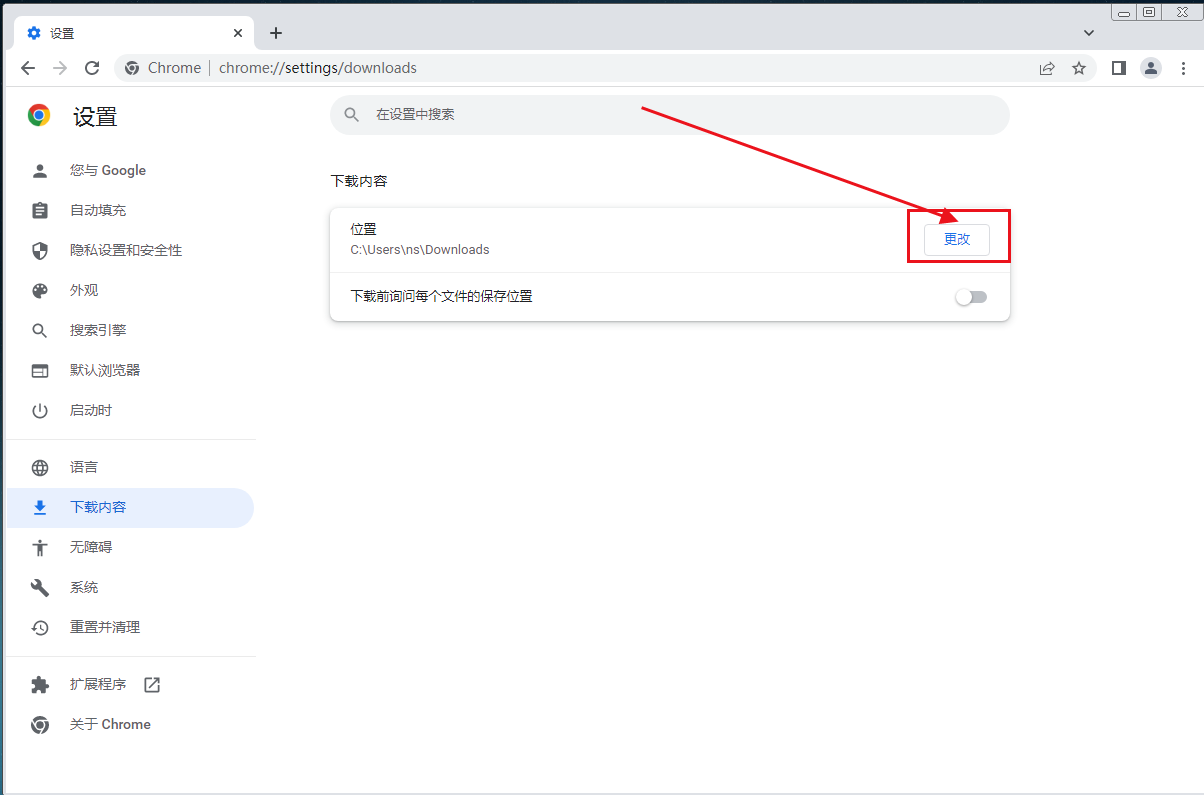1204x795 pixels.
Task: Click the share page icon in address bar
Action: [1047, 68]
